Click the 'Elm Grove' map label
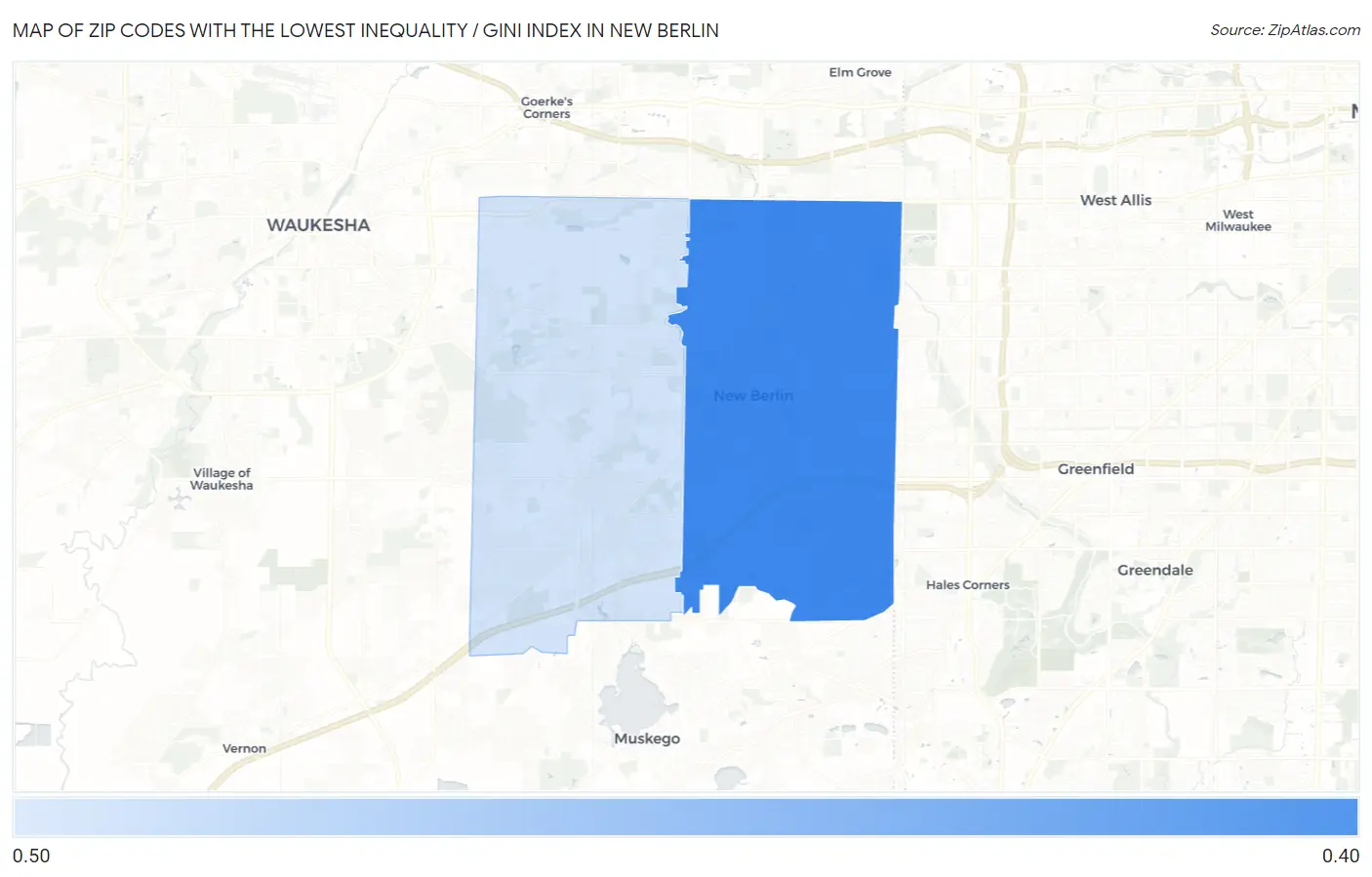 (x=860, y=72)
